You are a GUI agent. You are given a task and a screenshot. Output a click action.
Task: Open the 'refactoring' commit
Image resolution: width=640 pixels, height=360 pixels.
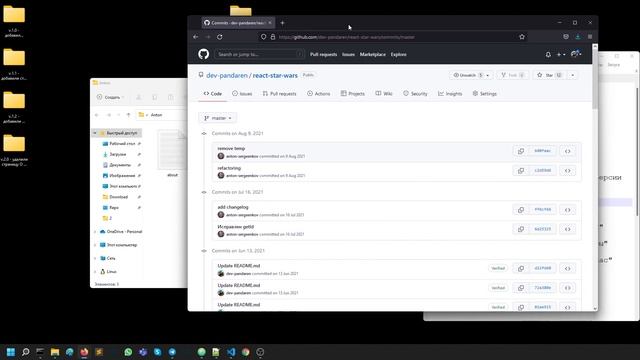point(229,168)
